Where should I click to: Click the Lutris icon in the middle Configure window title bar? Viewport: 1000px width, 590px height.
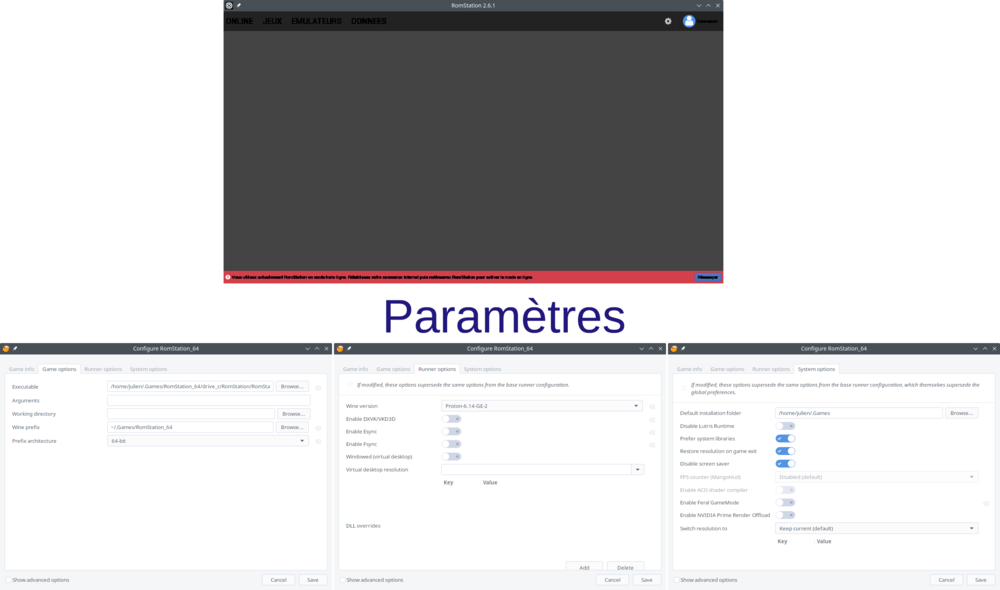[x=340, y=349]
